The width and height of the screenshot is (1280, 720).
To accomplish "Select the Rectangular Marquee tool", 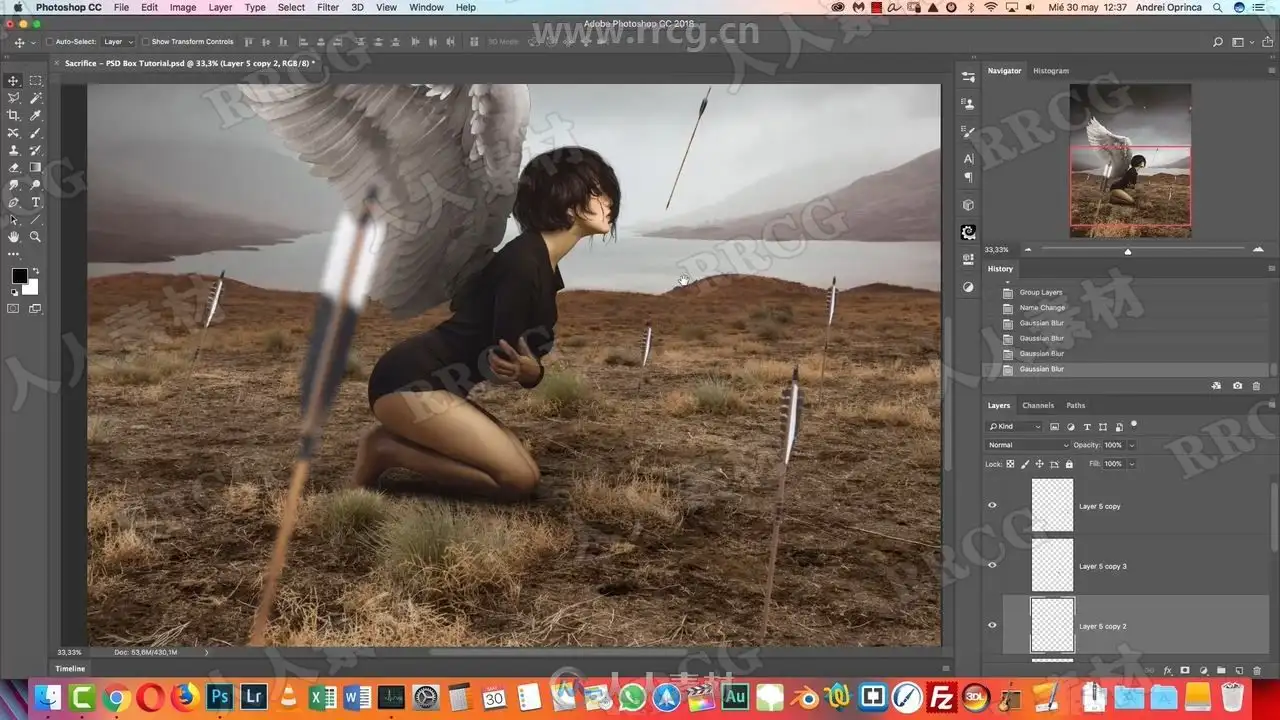I will click(35, 81).
